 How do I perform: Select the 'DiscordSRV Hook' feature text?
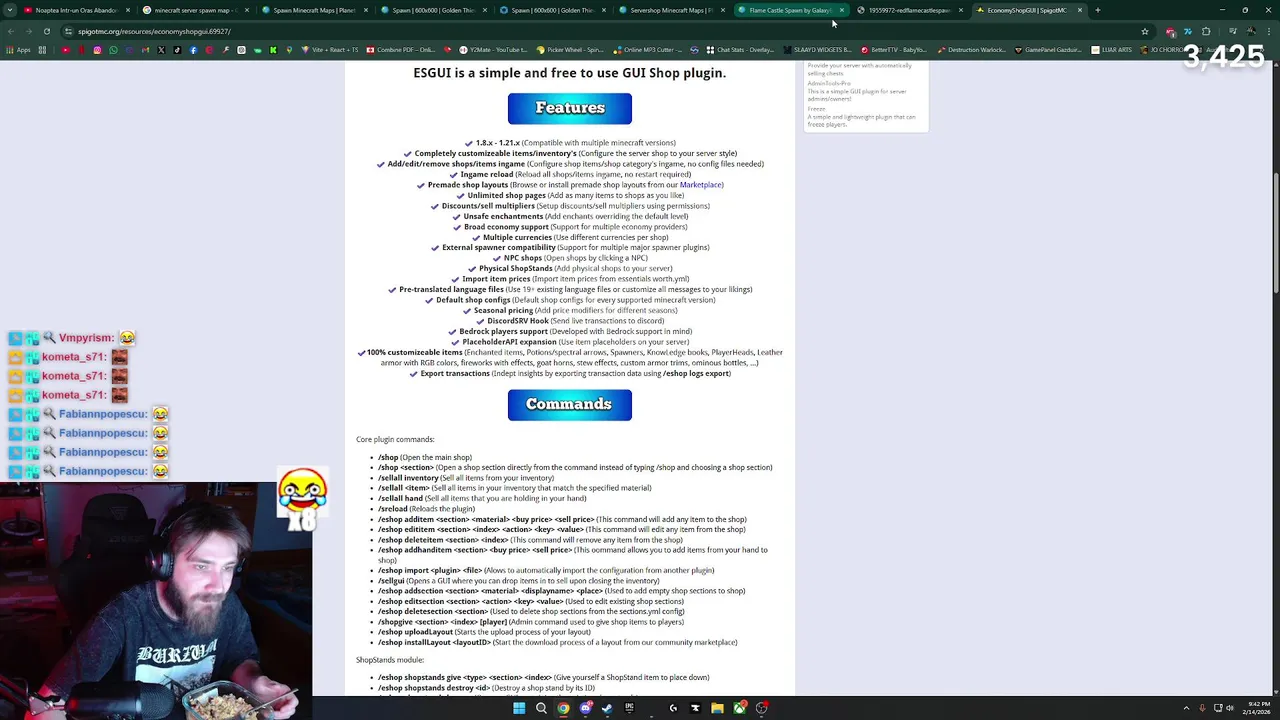point(518,321)
